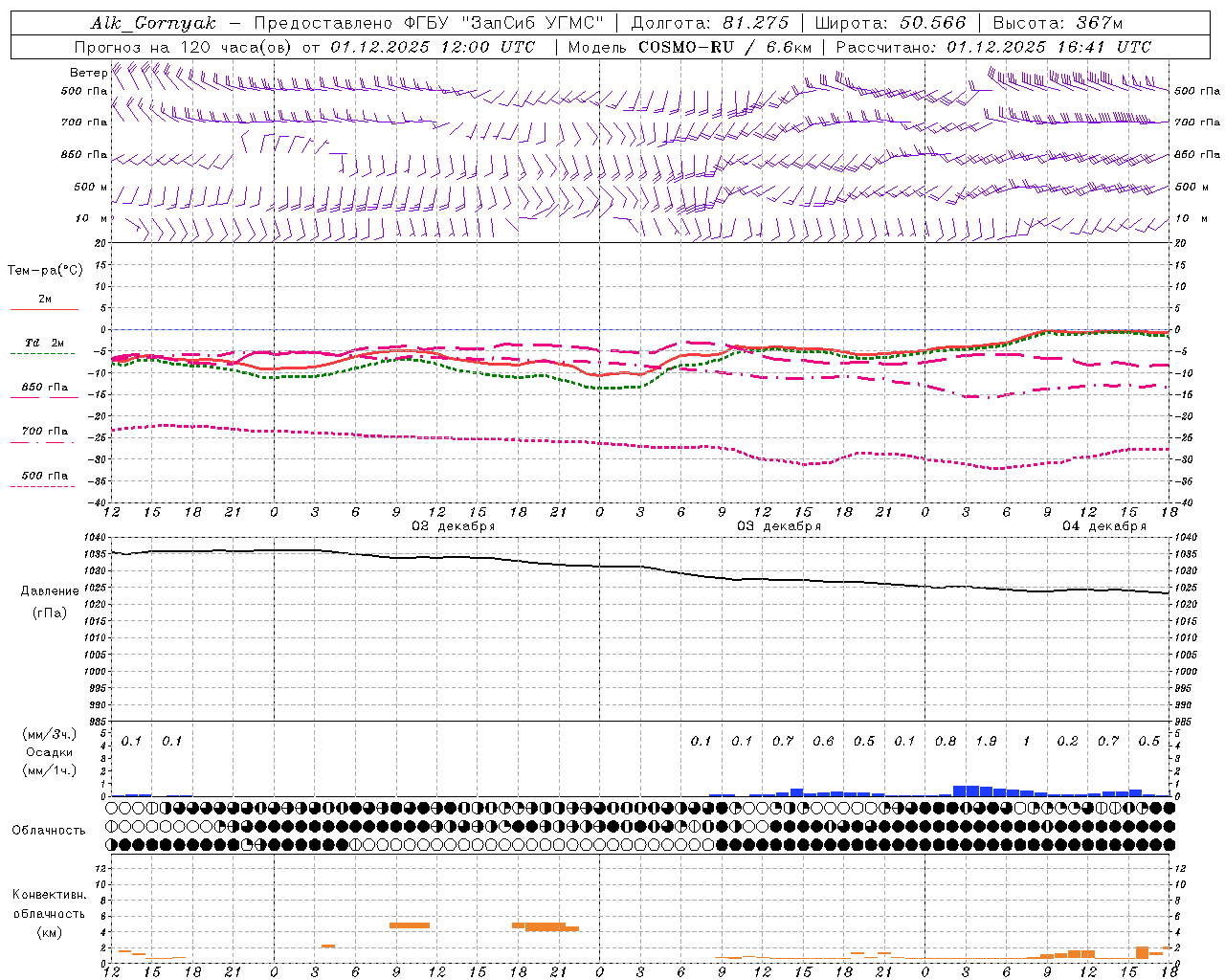Click the Тем-ра(°C) axis title

click(45, 271)
